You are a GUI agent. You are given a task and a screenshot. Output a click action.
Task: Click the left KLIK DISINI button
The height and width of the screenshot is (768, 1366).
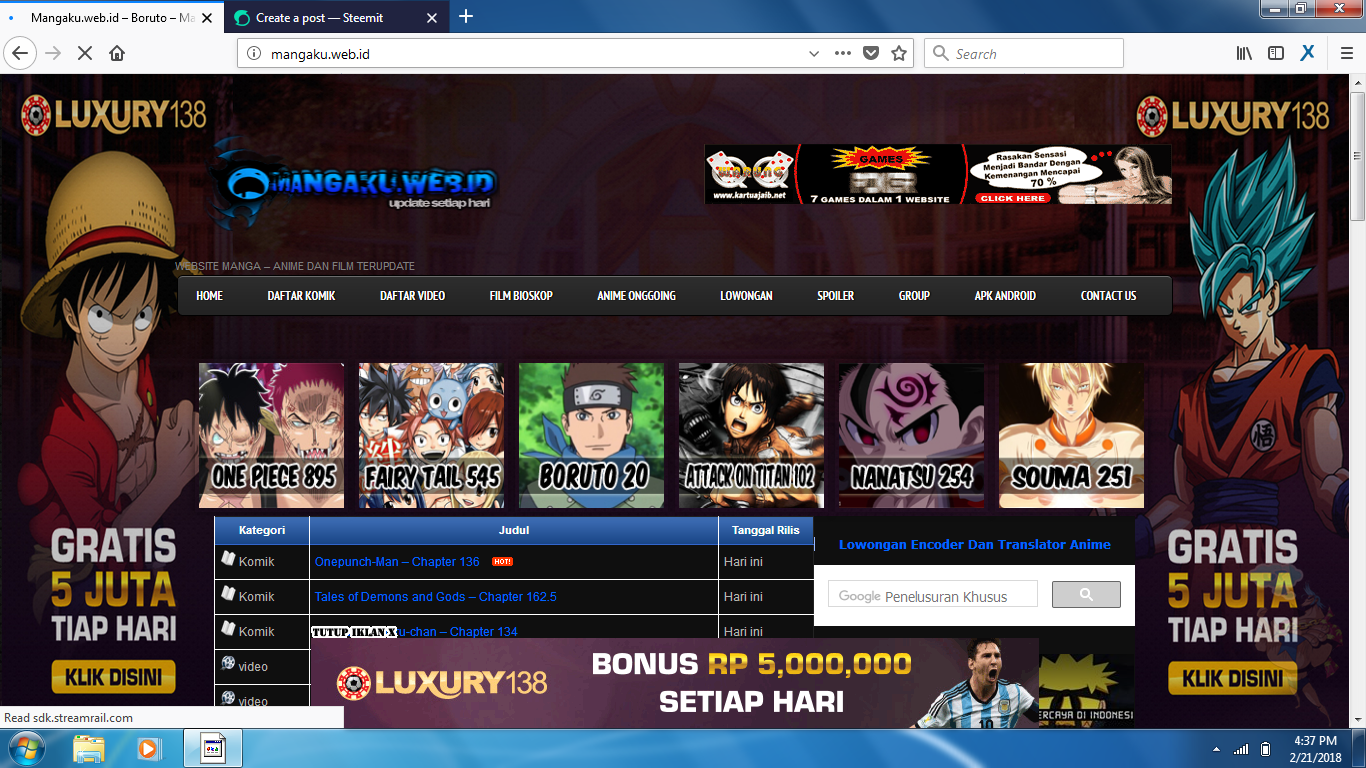coord(113,677)
